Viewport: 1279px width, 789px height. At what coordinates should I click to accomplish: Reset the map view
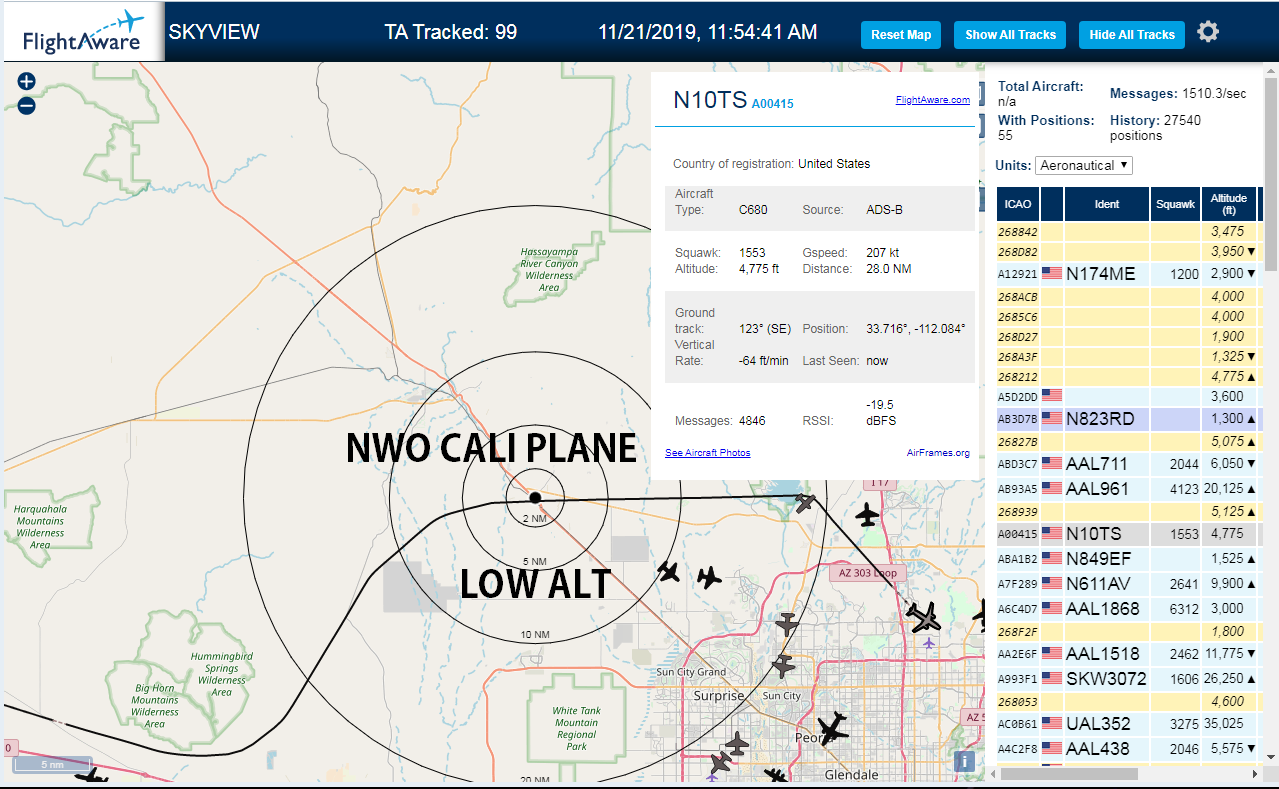click(x=901, y=35)
